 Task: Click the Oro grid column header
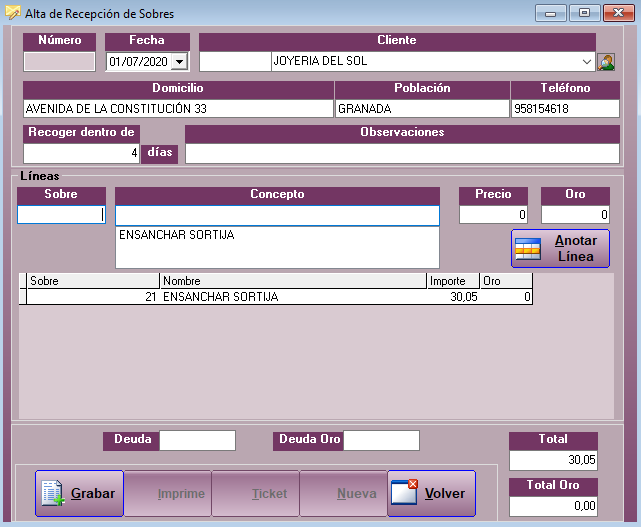coord(506,281)
